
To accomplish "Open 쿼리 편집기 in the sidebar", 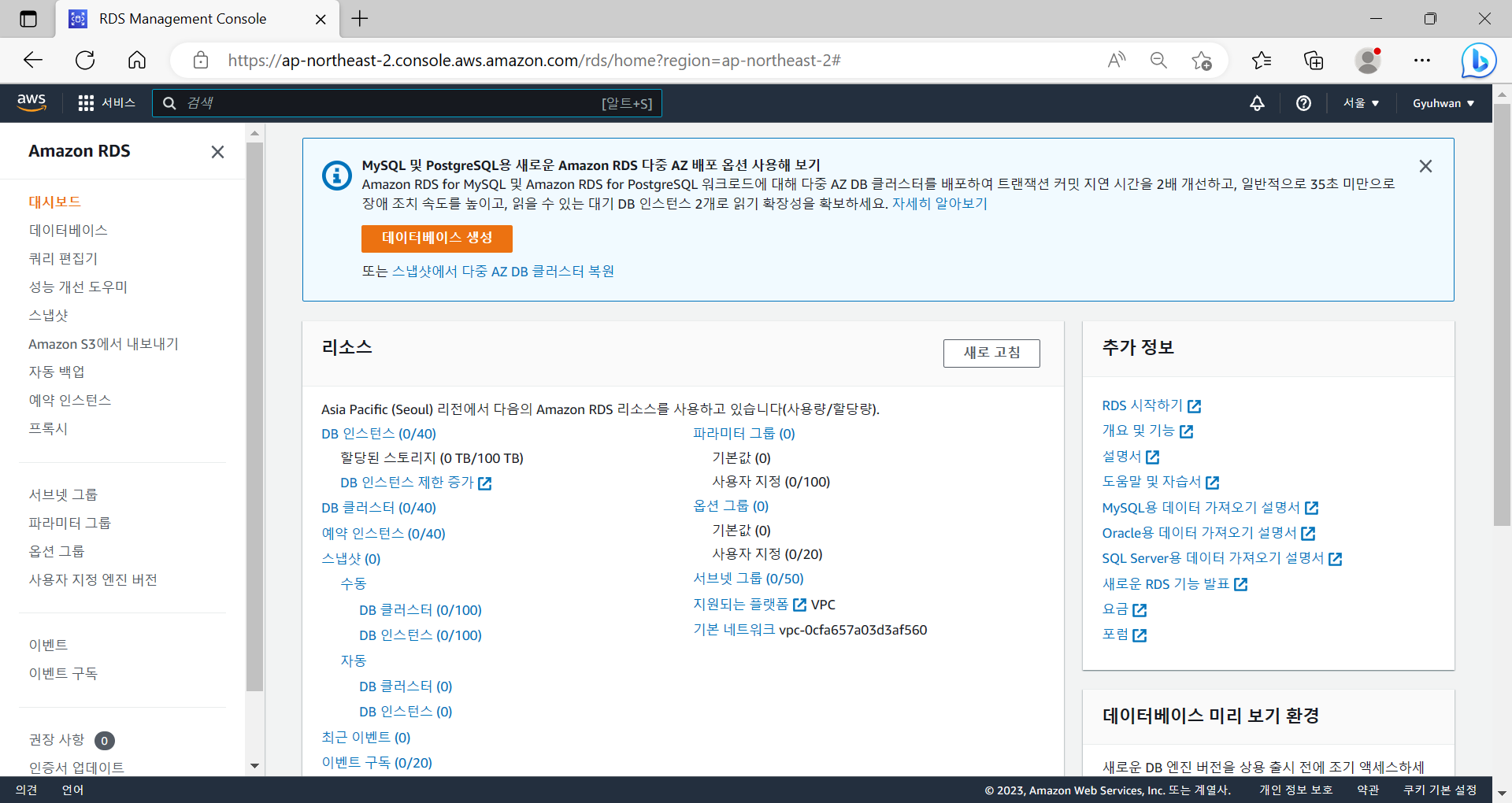I will (63, 259).
